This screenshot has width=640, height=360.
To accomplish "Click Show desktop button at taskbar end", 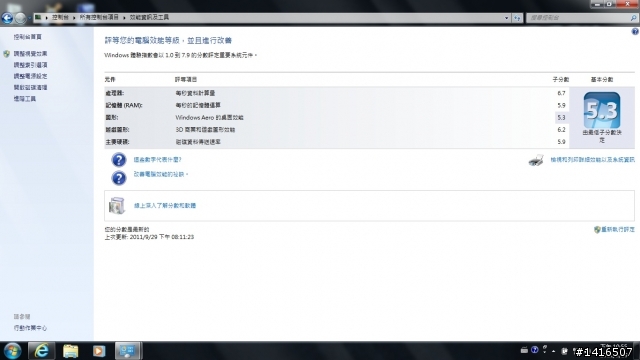I will click(x=637, y=351).
